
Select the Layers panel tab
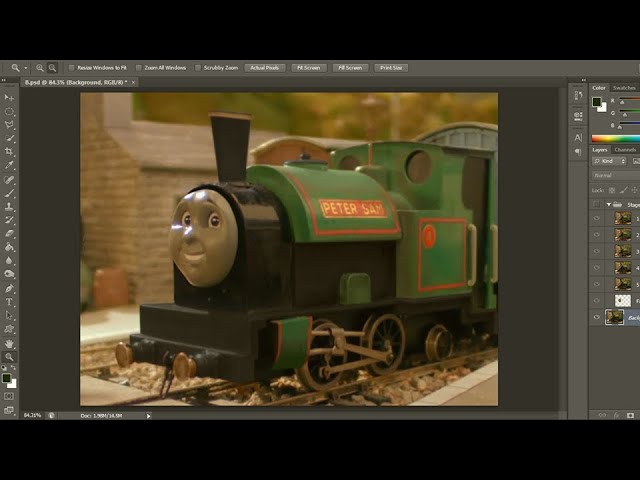(x=600, y=150)
